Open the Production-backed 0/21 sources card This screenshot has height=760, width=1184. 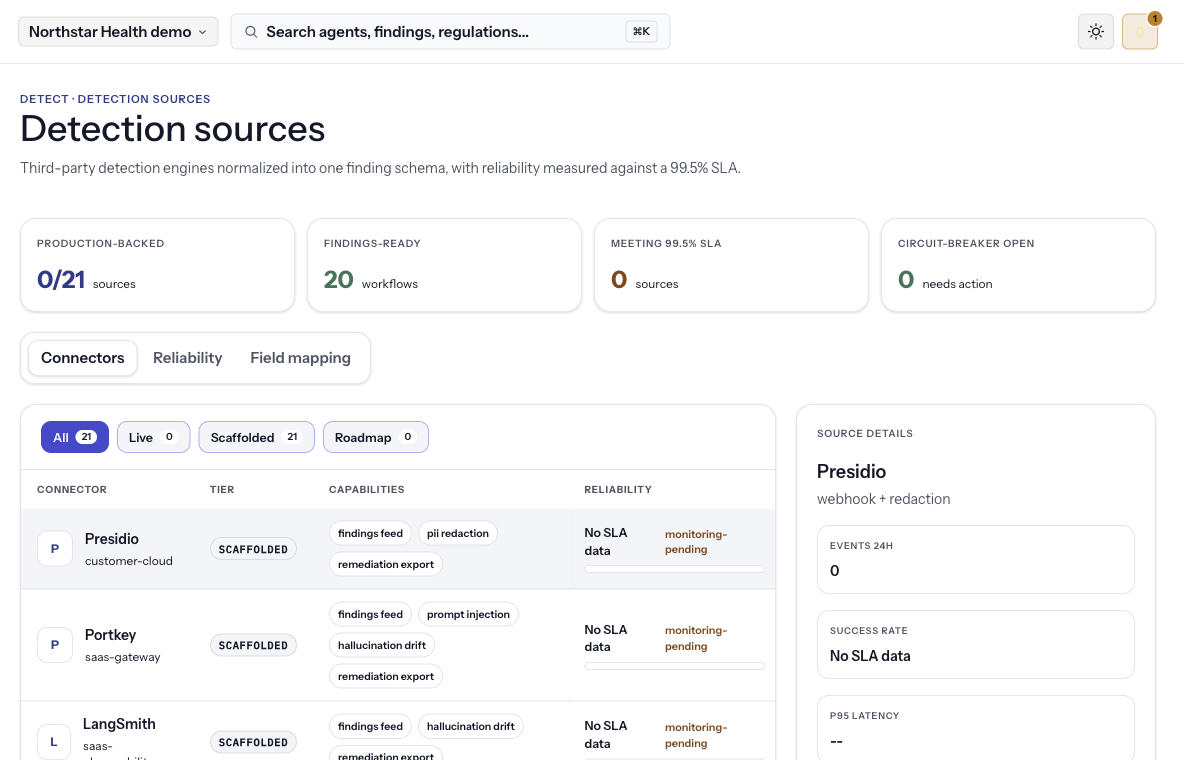[157, 265]
